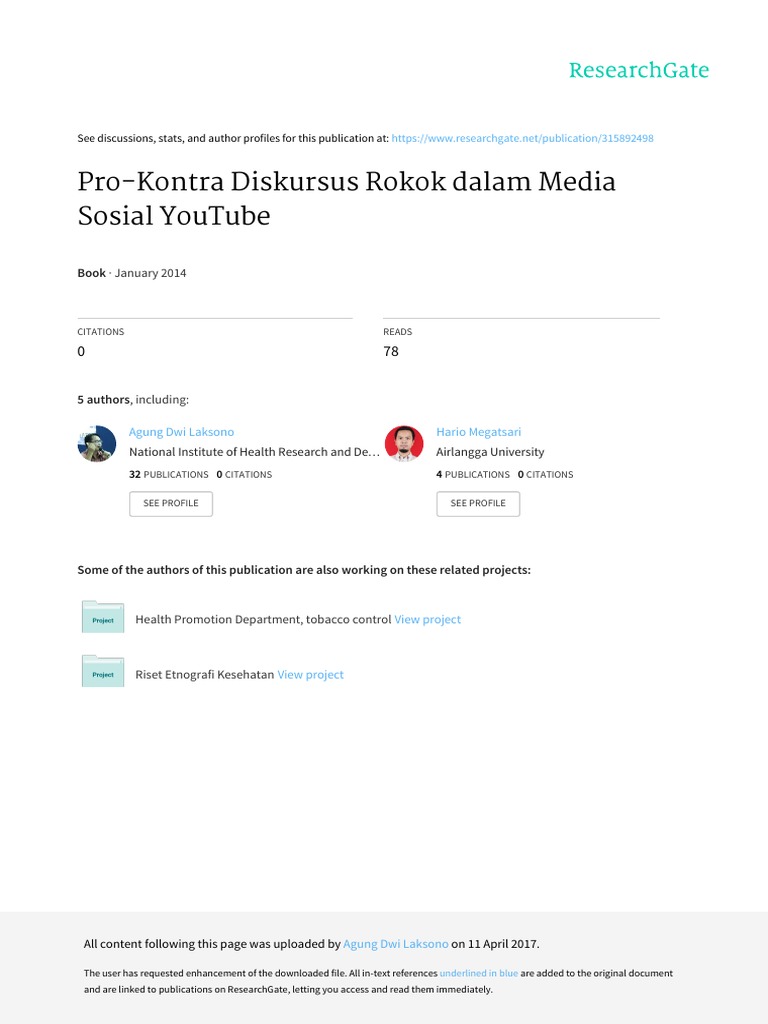Click SEE PROFILE under Hario Megatsari
The width and height of the screenshot is (768, 1024).
pyautogui.click(x=478, y=504)
